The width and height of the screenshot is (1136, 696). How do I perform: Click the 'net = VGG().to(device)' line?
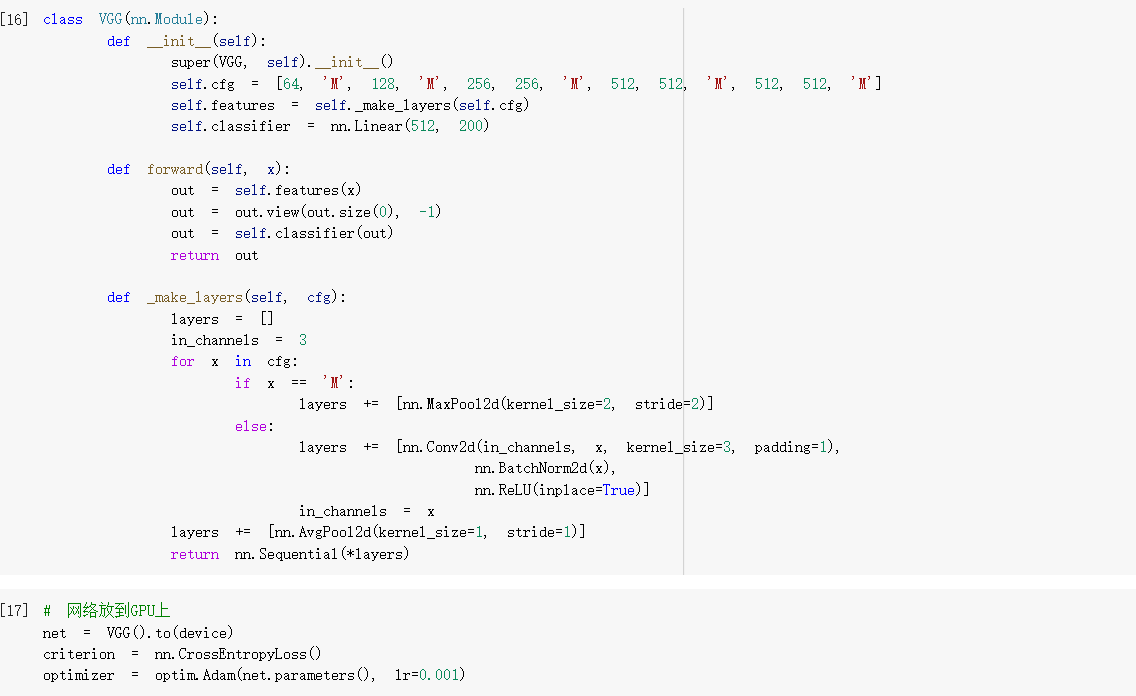(x=138, y=633)
